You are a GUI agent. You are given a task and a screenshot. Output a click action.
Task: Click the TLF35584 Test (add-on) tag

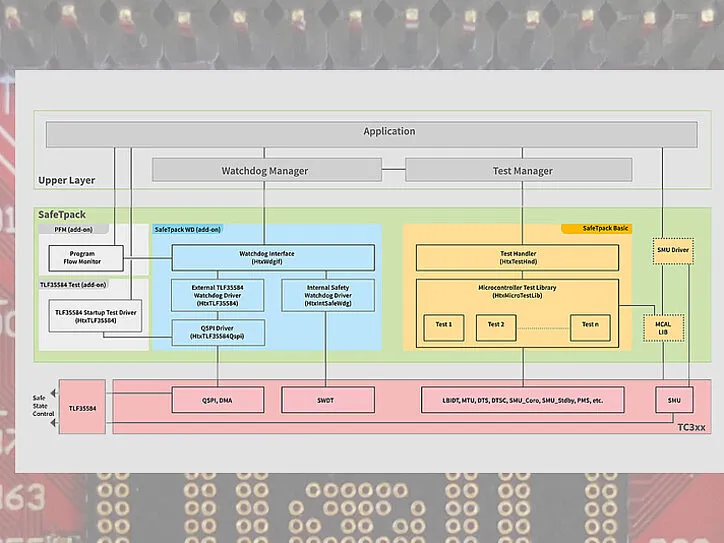73,285
